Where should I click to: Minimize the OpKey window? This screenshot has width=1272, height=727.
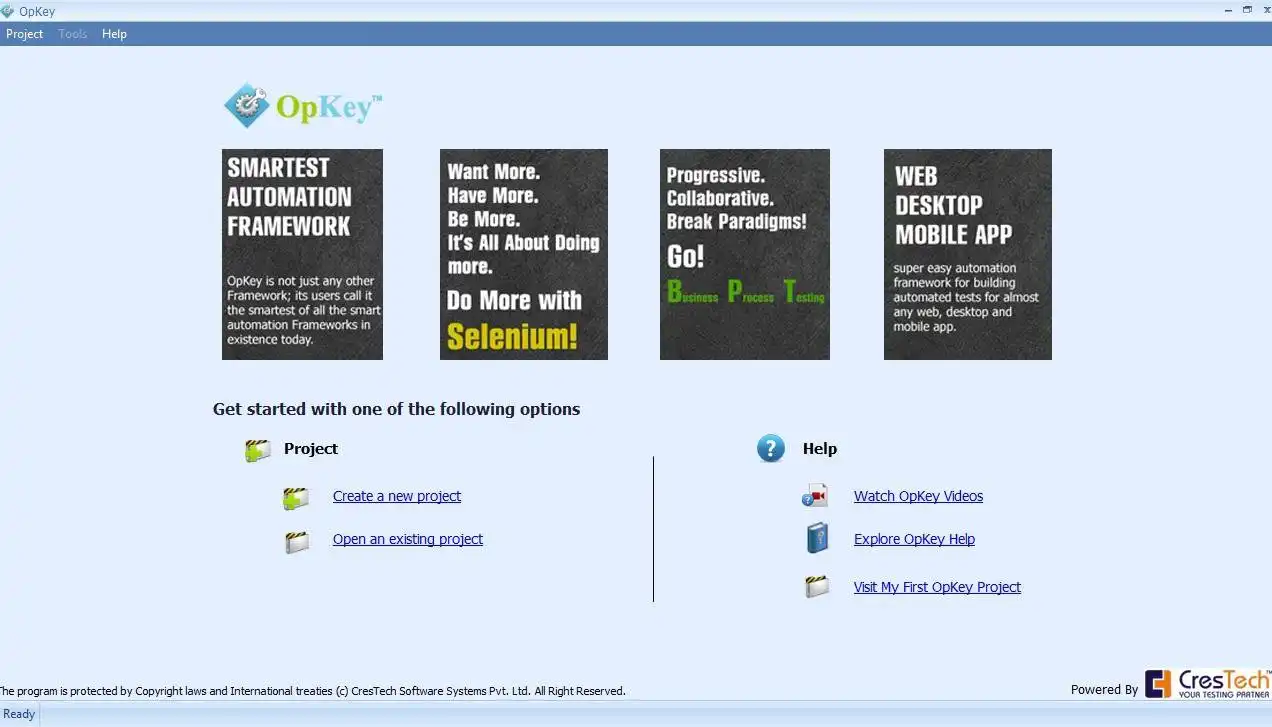1228,9
